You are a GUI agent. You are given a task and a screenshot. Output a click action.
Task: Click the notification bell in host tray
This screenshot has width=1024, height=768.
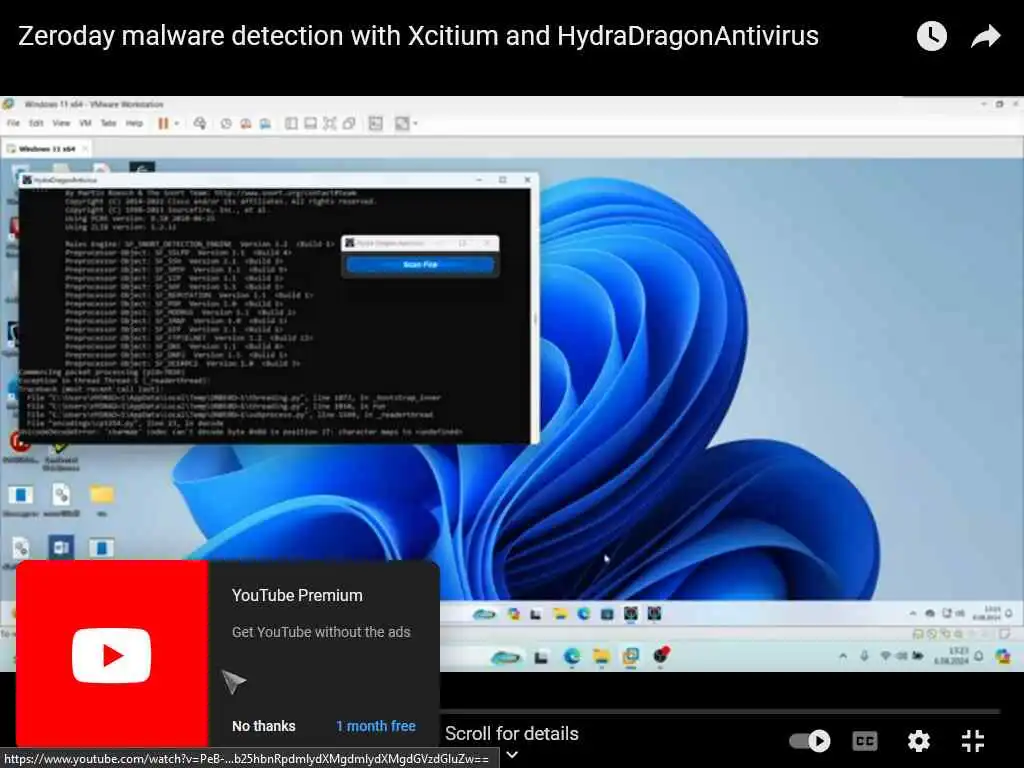pos(979,656)
